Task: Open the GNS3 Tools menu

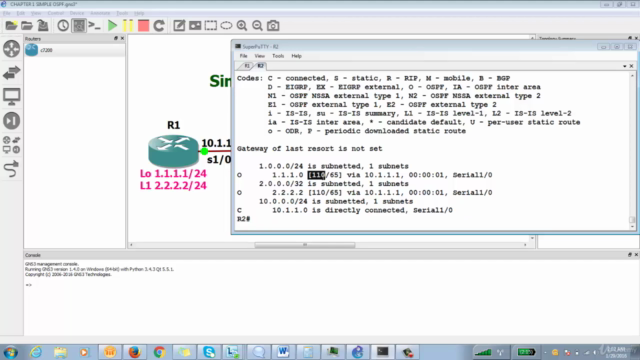Action: click(122, 13)
